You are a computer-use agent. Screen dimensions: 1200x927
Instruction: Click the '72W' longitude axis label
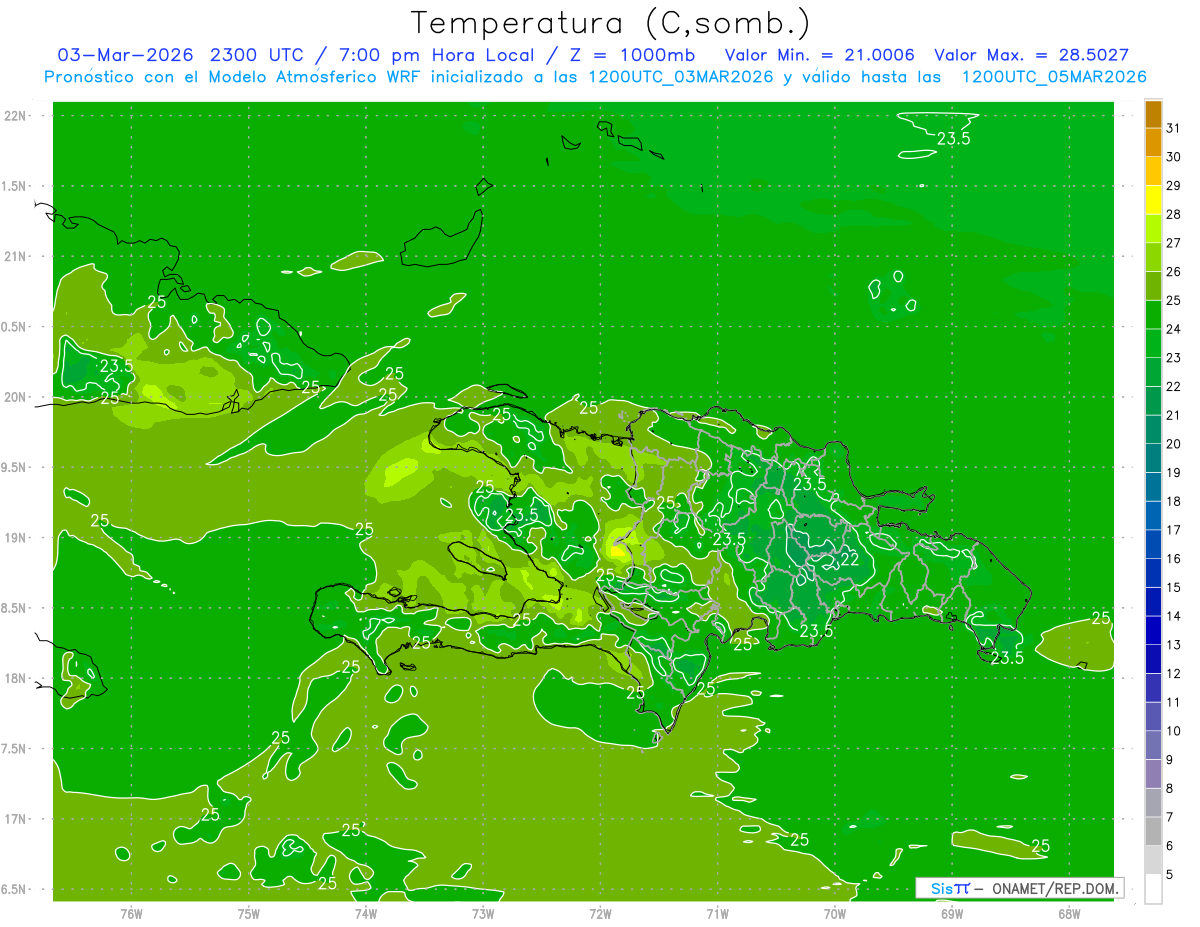click(x=600, y=913)
